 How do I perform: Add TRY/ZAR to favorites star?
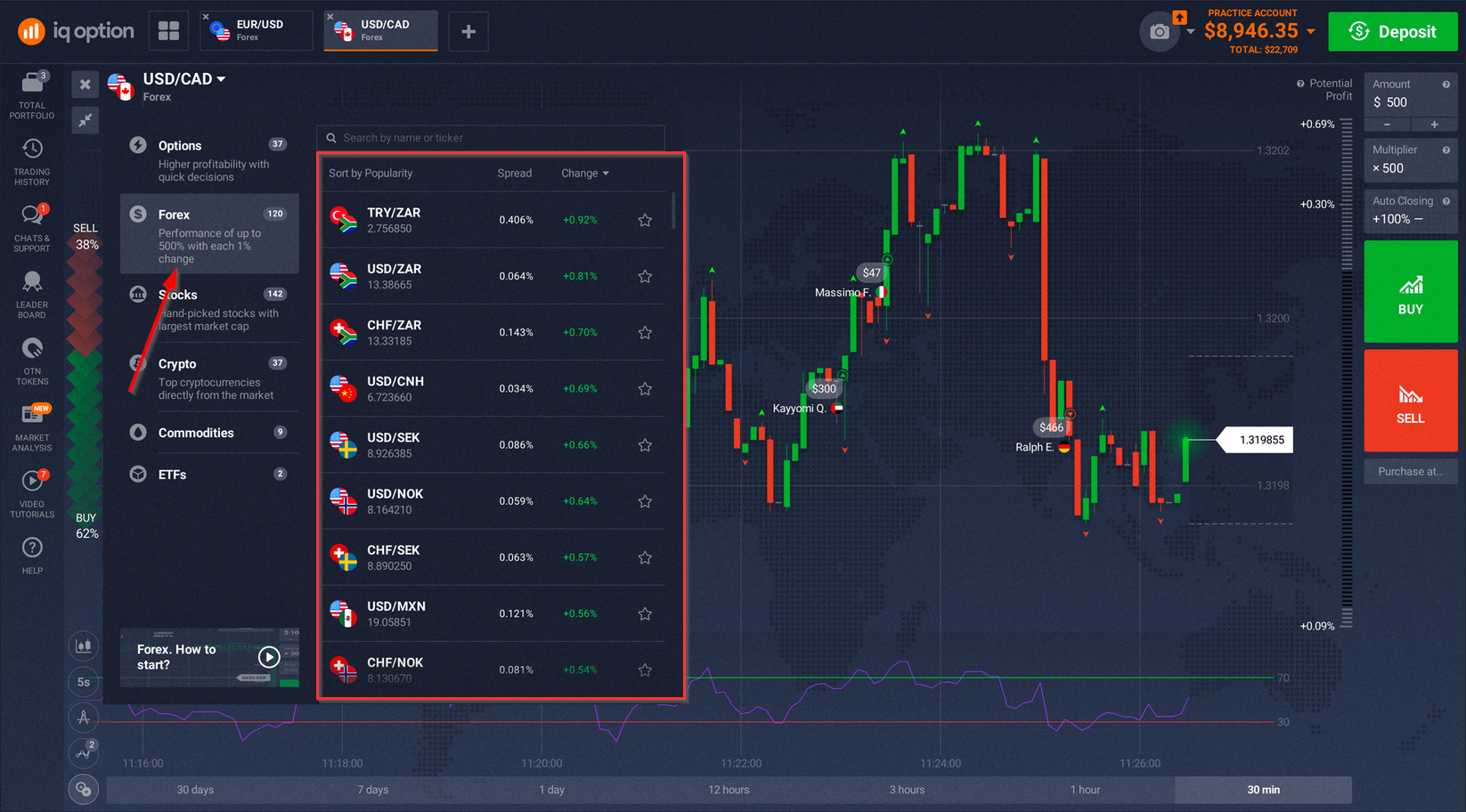(x=645, y=220)
